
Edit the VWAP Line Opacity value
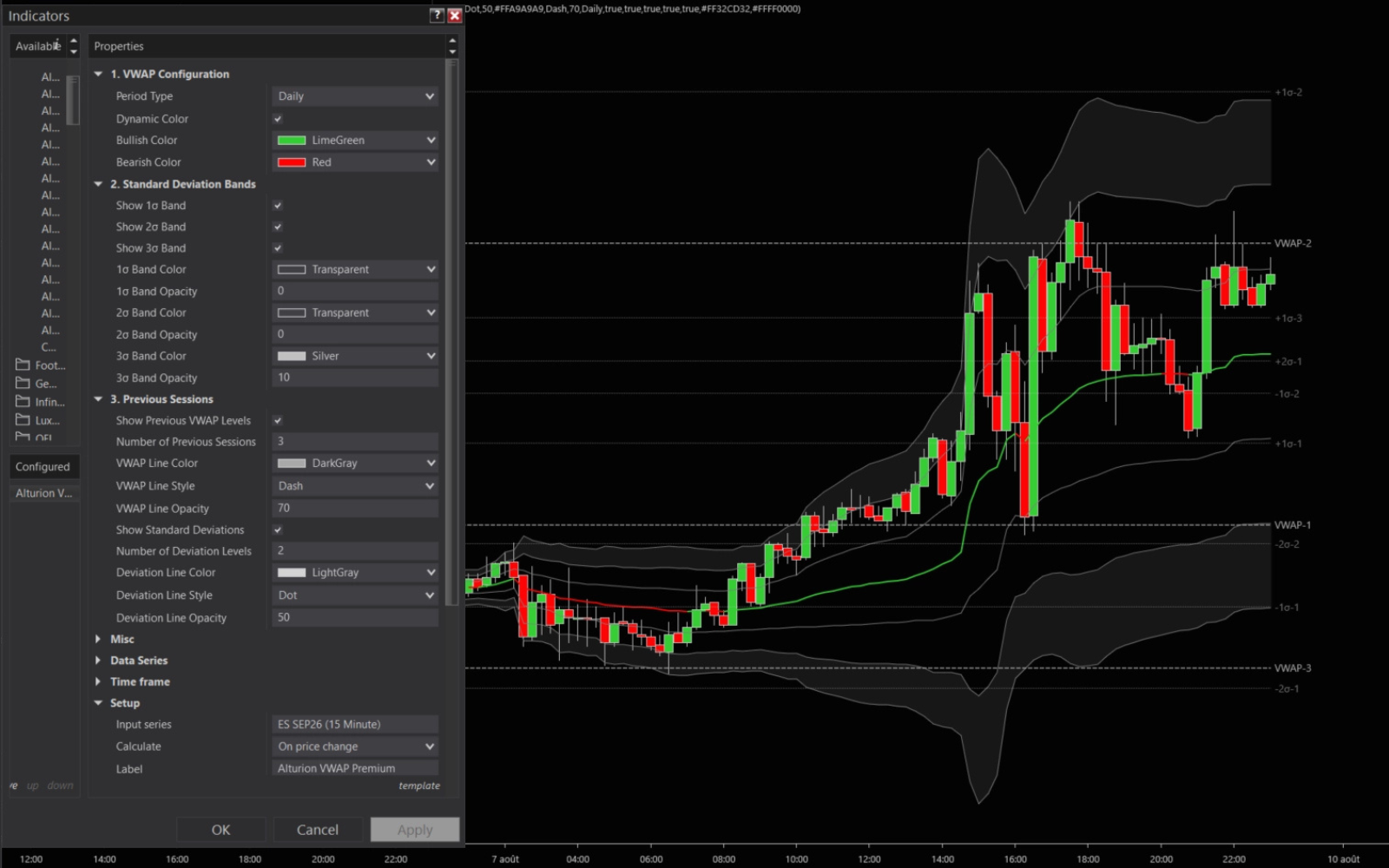point(355,508)
